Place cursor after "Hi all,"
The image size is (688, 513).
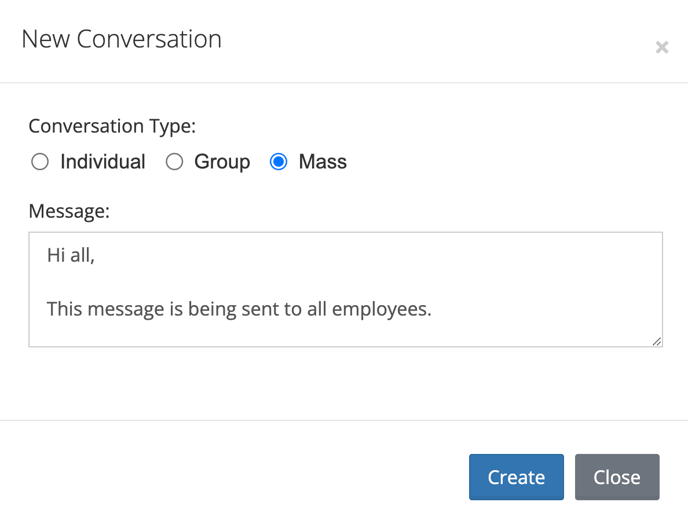(x=95, y=255)
